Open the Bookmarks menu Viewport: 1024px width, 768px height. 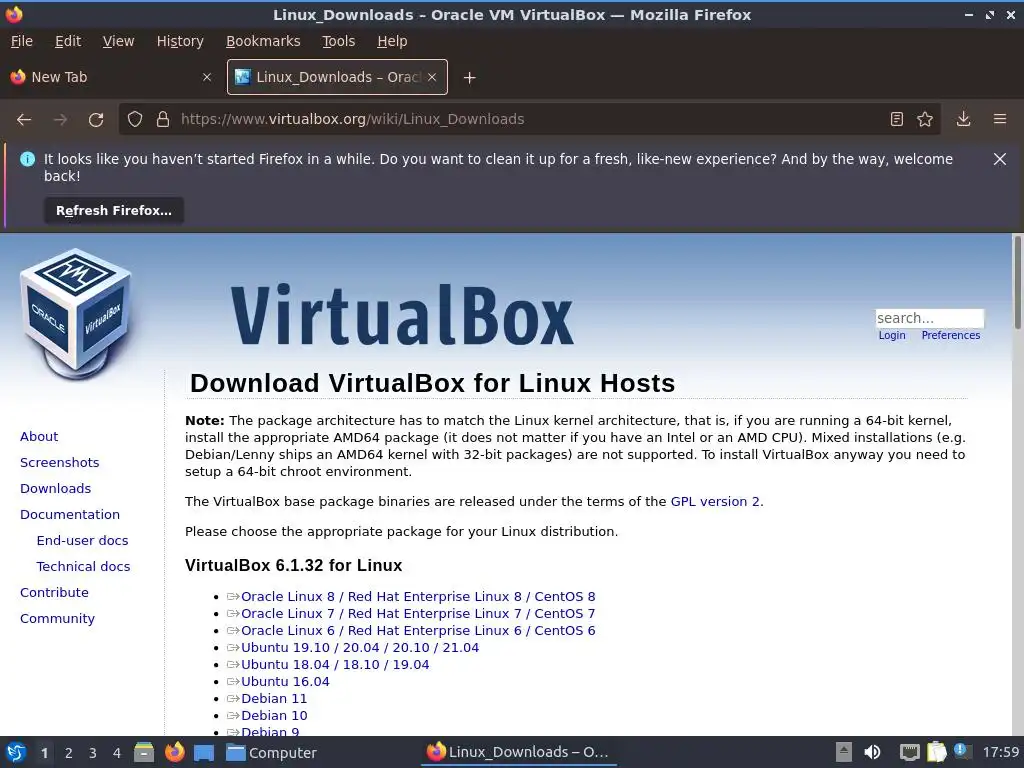[x=263, y=41]
